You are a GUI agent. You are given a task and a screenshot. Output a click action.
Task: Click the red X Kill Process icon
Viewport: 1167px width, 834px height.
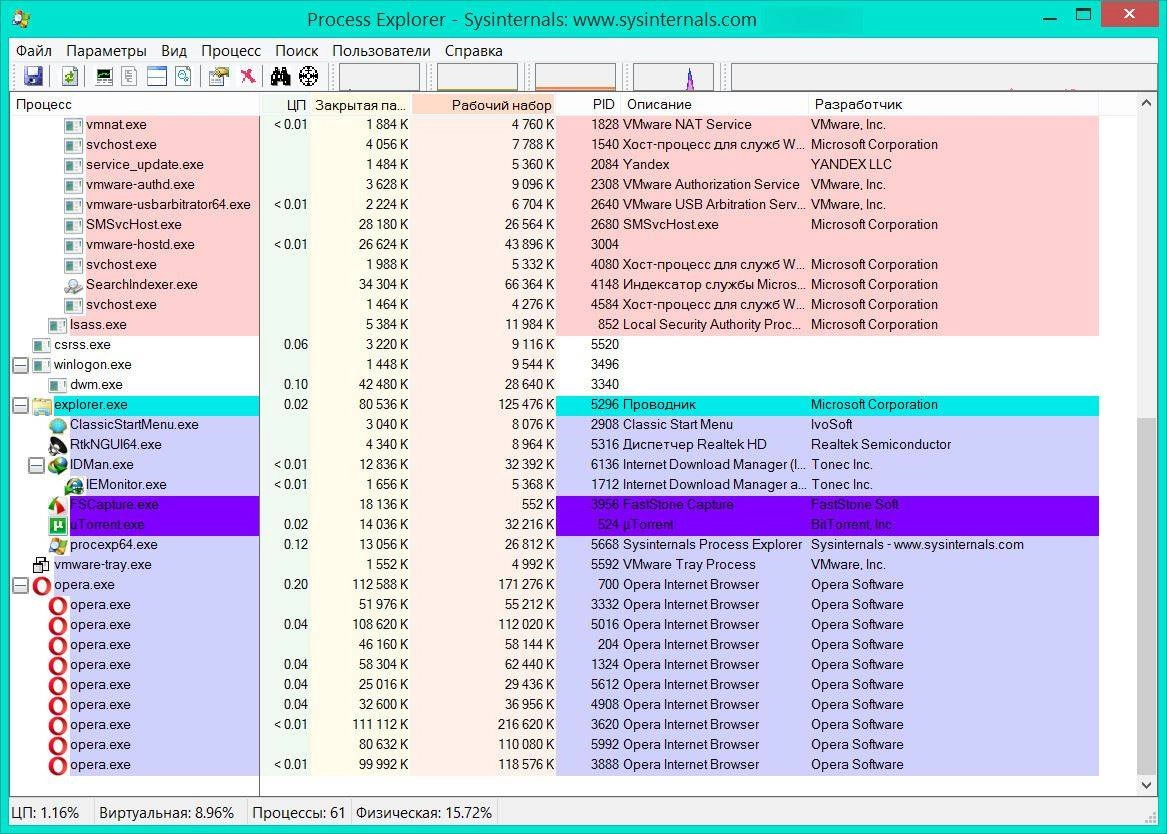(248, 76)
